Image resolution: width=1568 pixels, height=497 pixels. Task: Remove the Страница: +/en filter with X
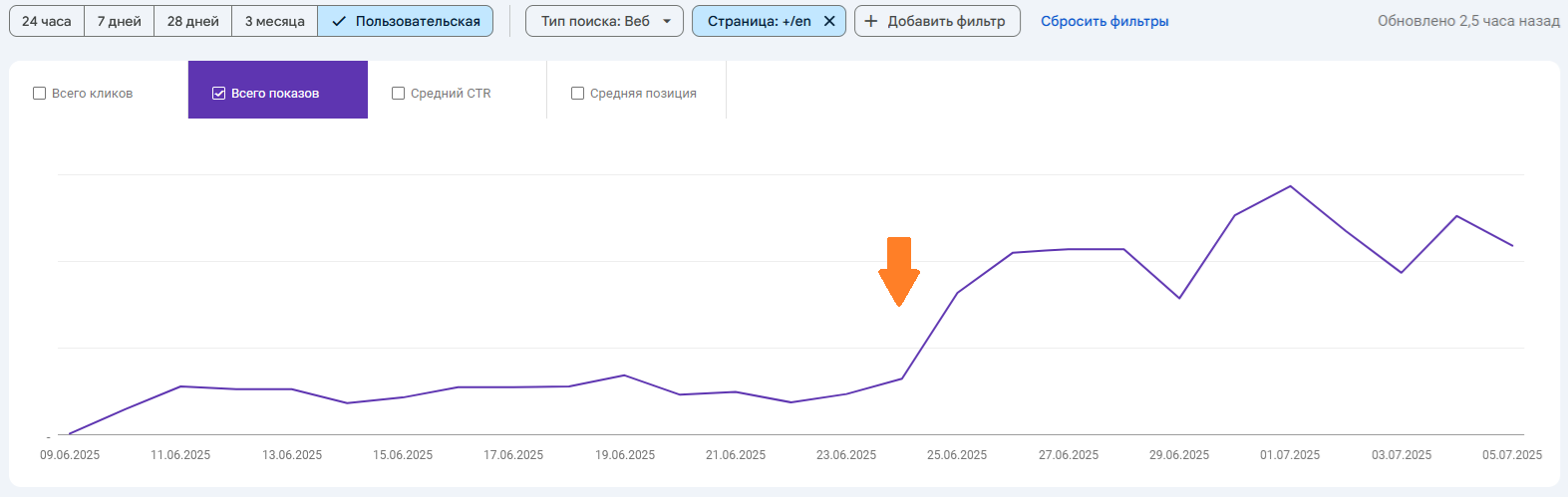coord(829,21)
